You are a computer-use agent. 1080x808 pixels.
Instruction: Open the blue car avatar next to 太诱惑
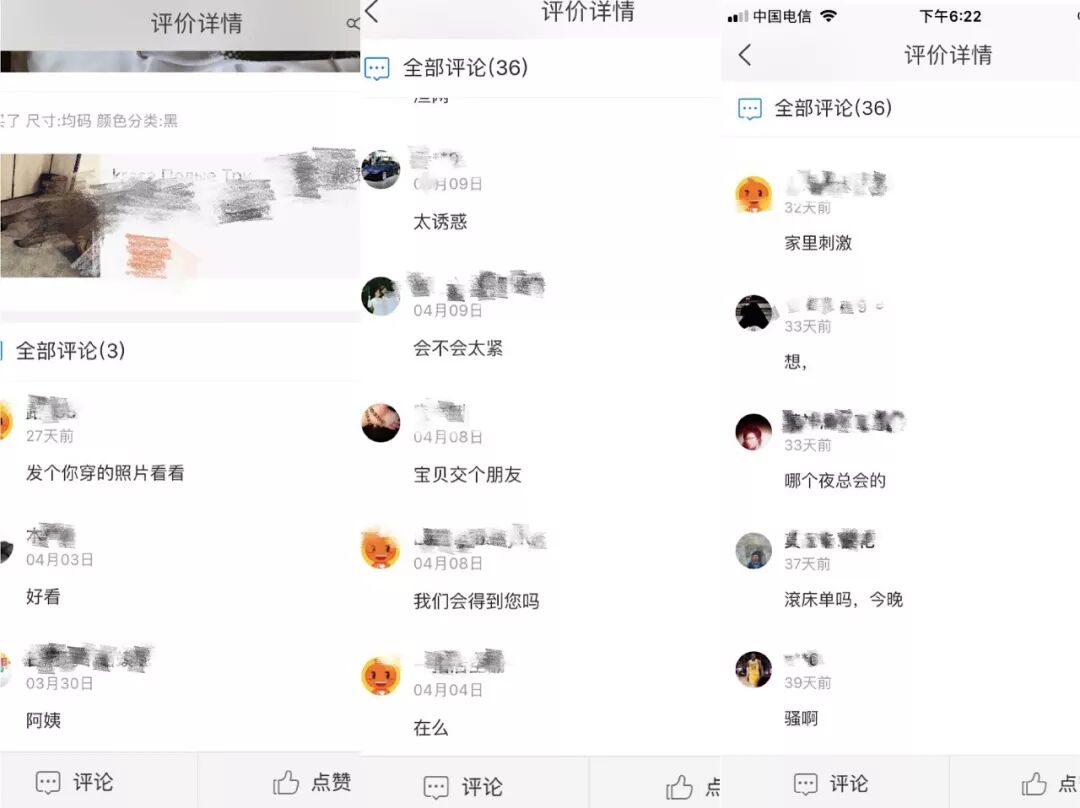[x=381, y=169]
